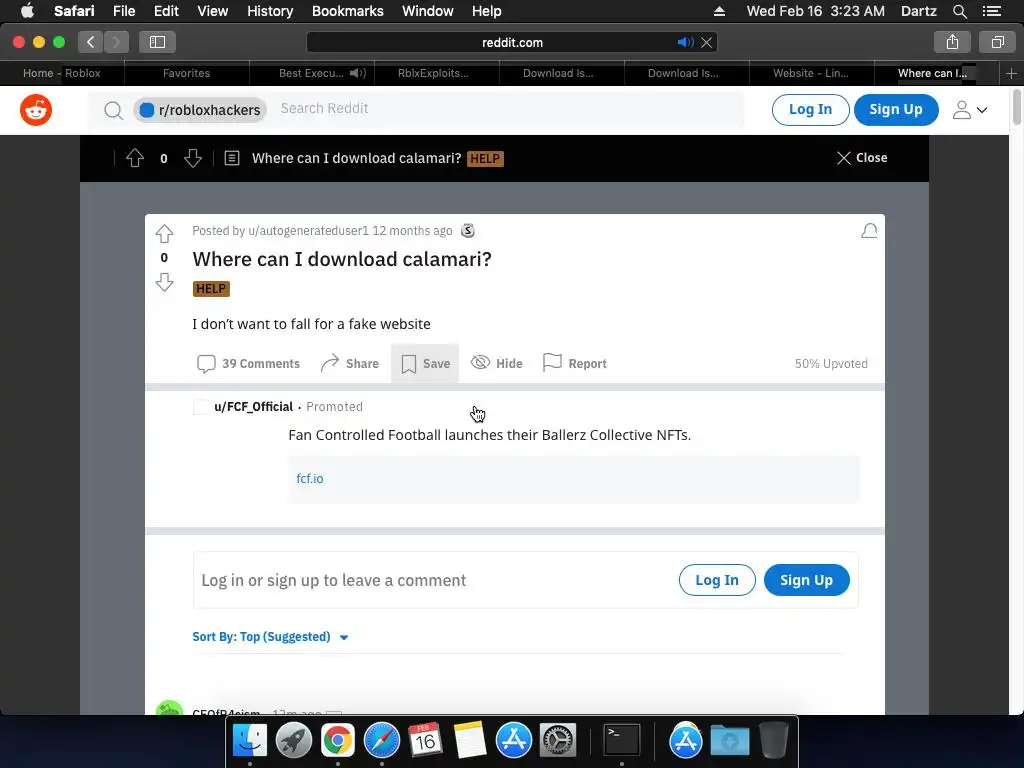
Task: Click the top Sign Up button
Action: tap(896, 110)
